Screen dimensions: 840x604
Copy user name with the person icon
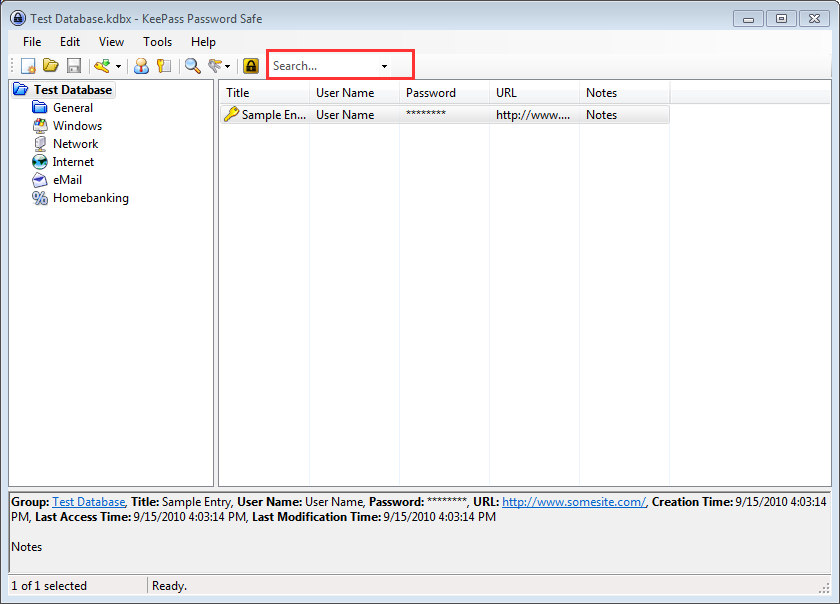141,66
